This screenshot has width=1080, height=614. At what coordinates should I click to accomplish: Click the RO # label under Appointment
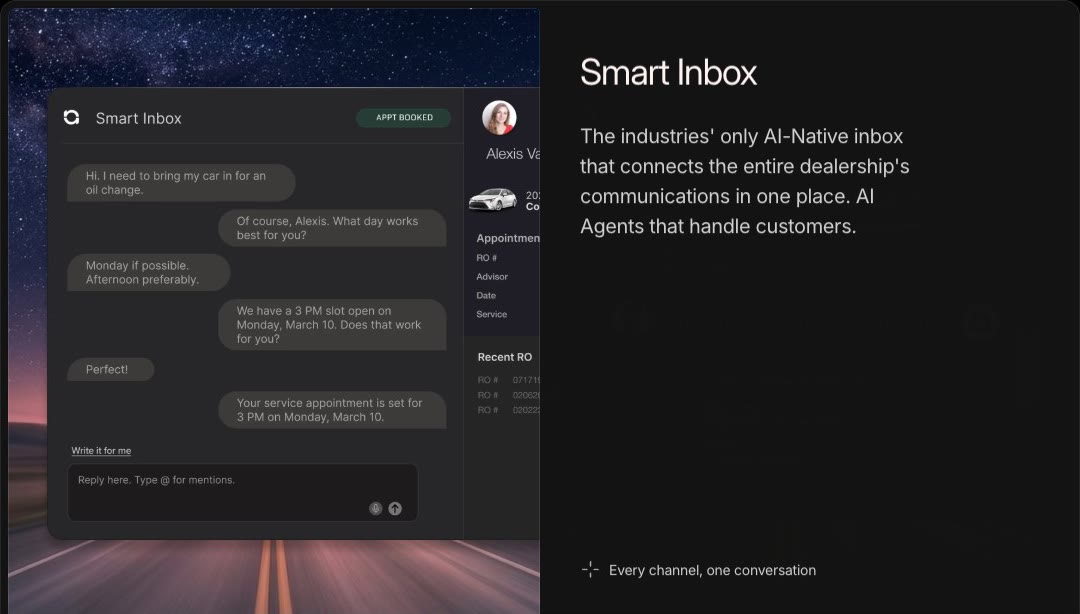(x=486, y=258)
